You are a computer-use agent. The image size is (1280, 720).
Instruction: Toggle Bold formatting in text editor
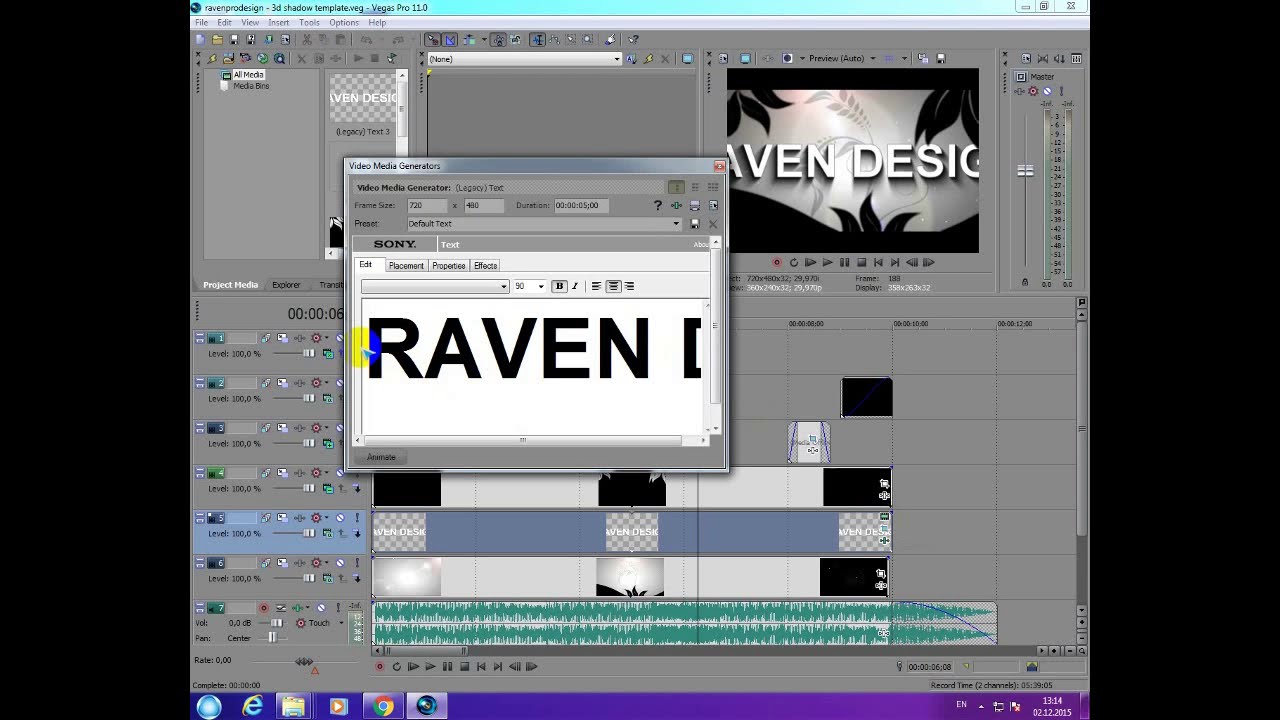coord(559,286)
